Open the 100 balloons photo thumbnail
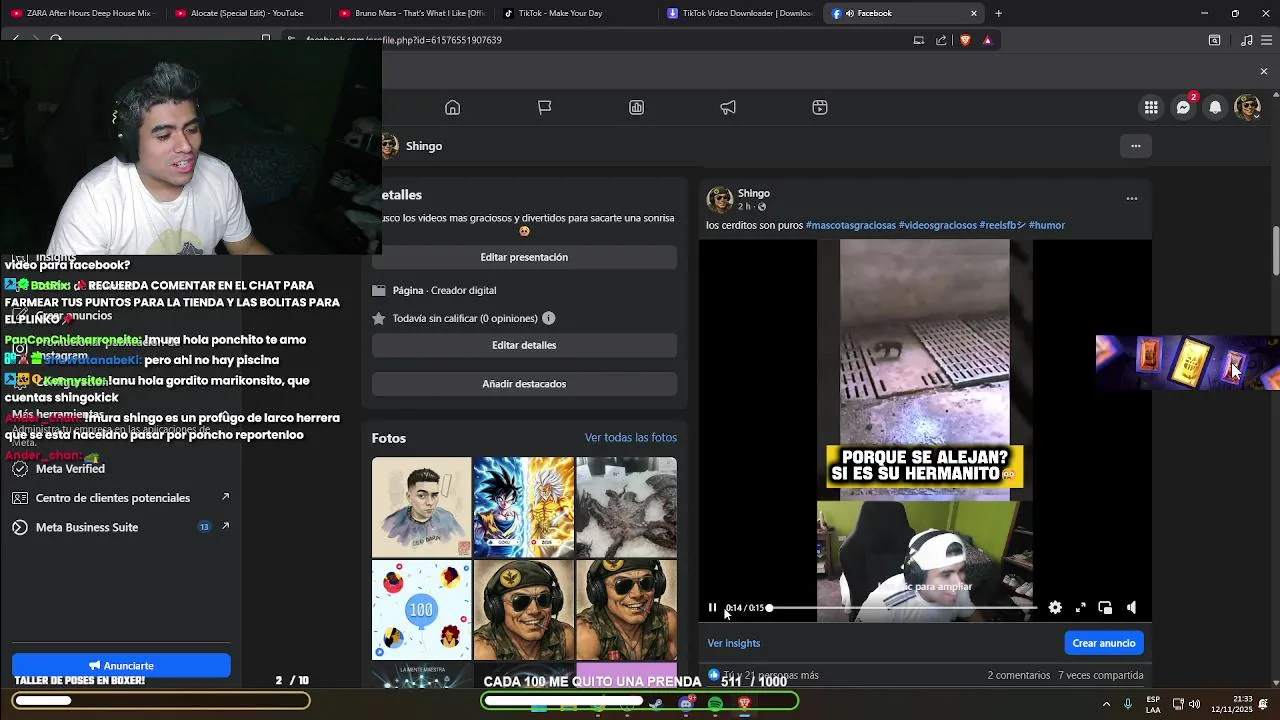This screenshot has width=1280, height=720. coord(421,610)
